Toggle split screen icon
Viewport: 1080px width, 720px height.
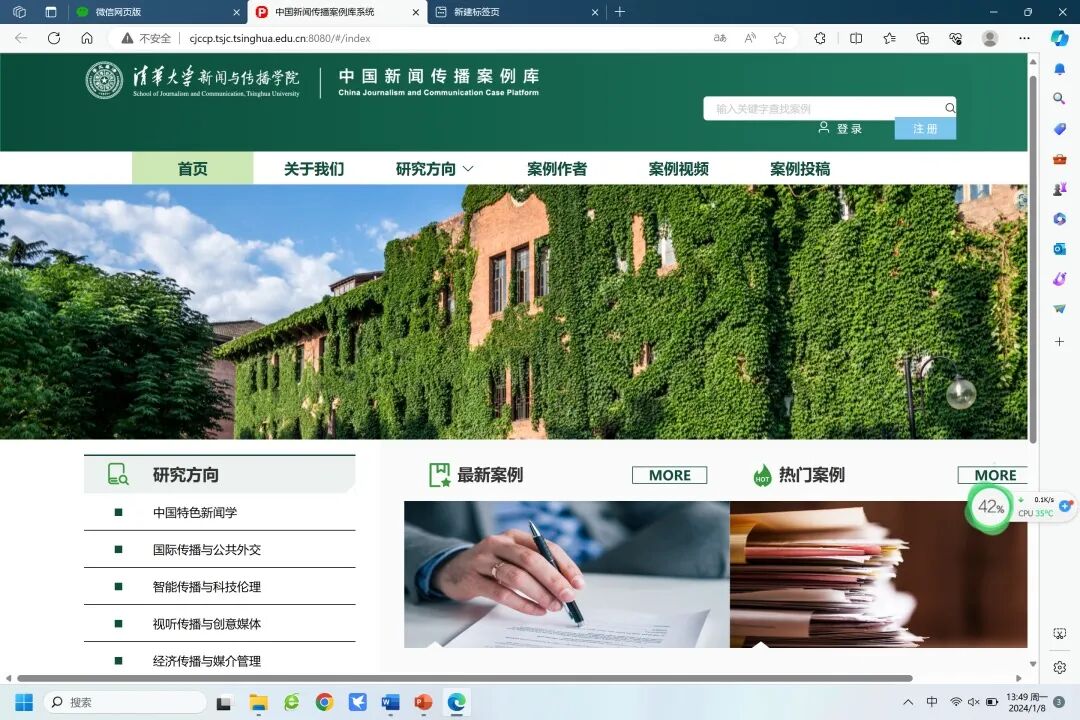pyautogui.click(x=856, y=38)
